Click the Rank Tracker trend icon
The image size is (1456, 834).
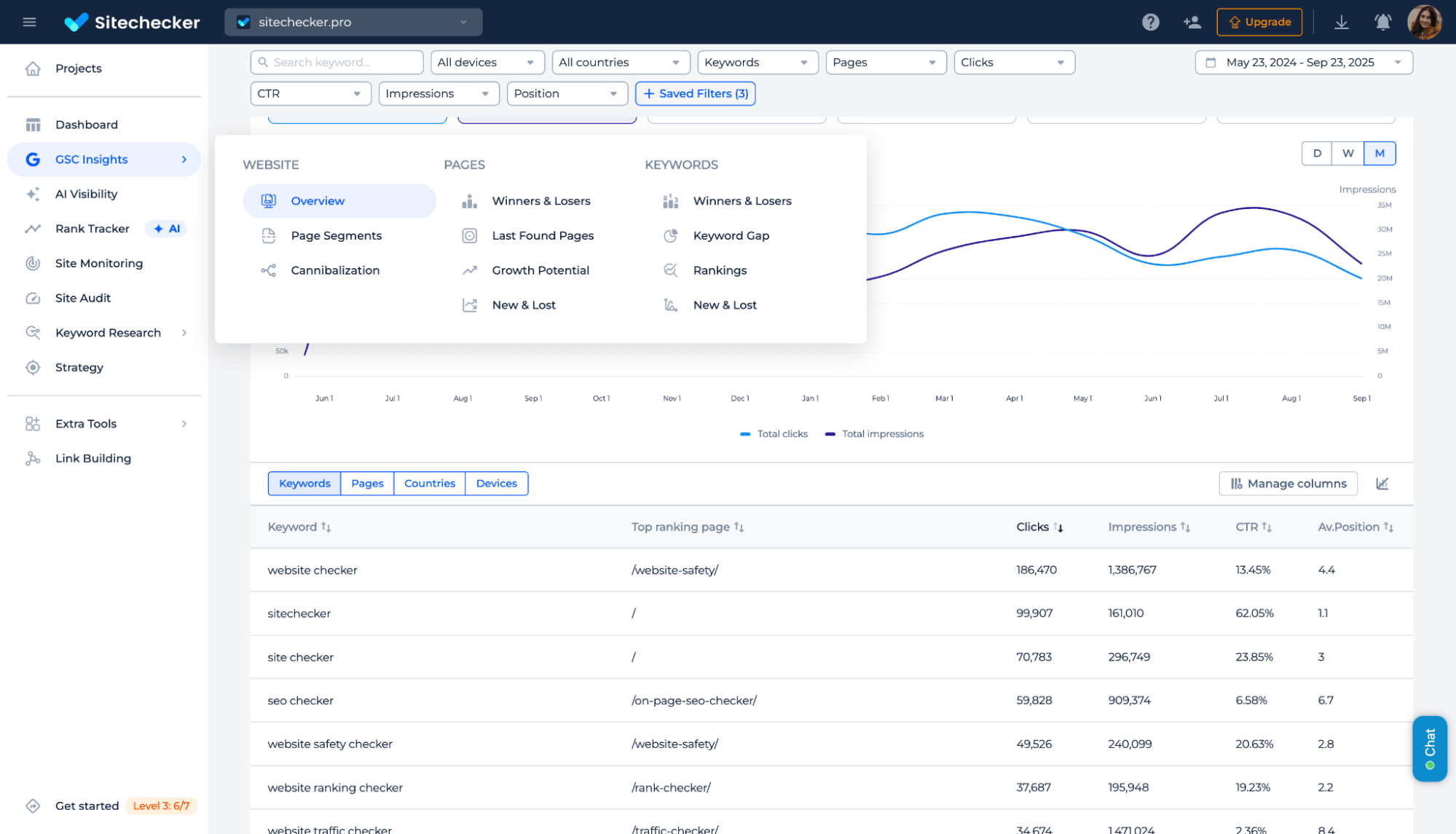coord(33,229)
